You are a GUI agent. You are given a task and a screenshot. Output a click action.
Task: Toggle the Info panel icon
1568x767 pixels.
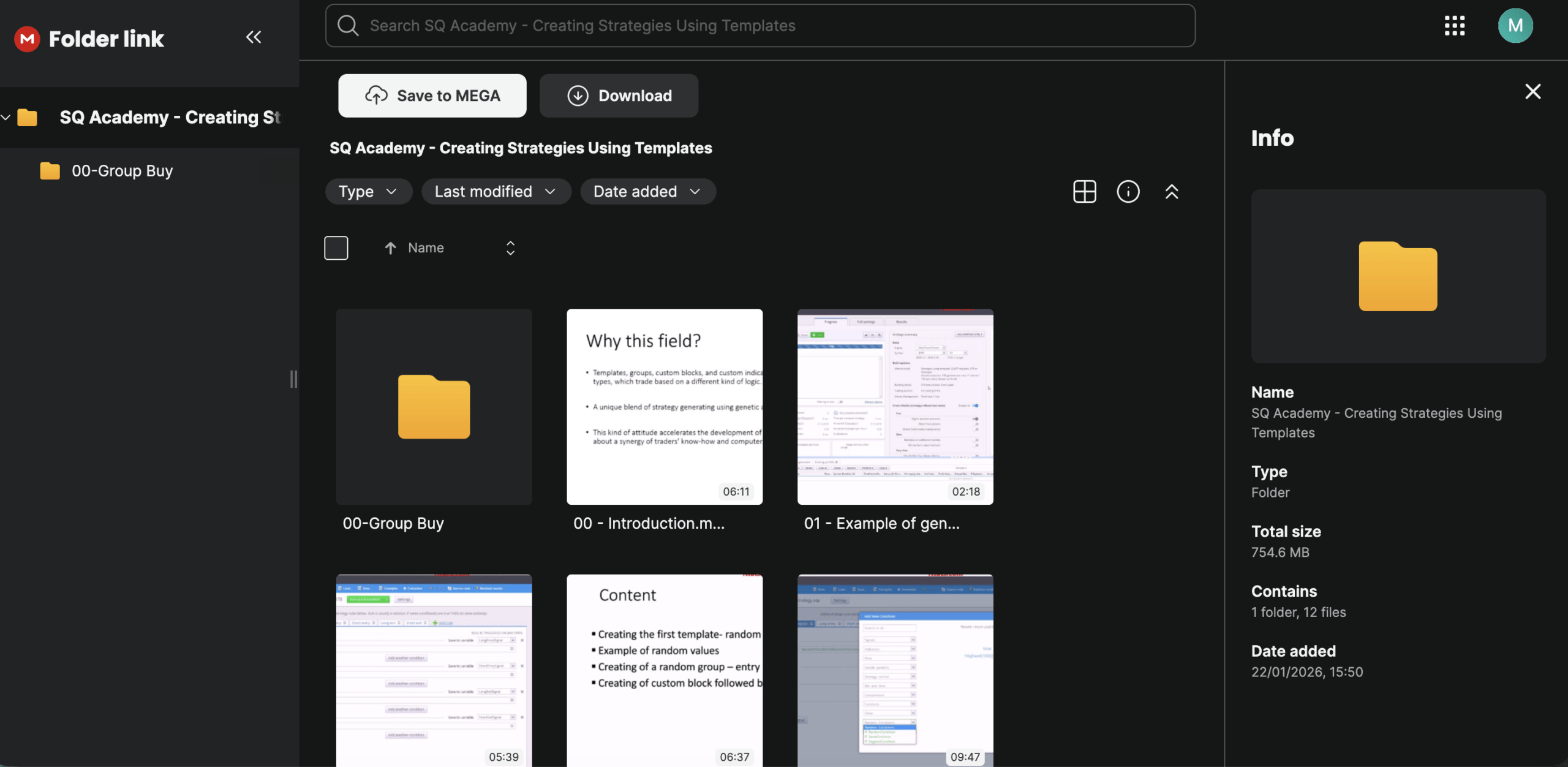click(1128, 192)
